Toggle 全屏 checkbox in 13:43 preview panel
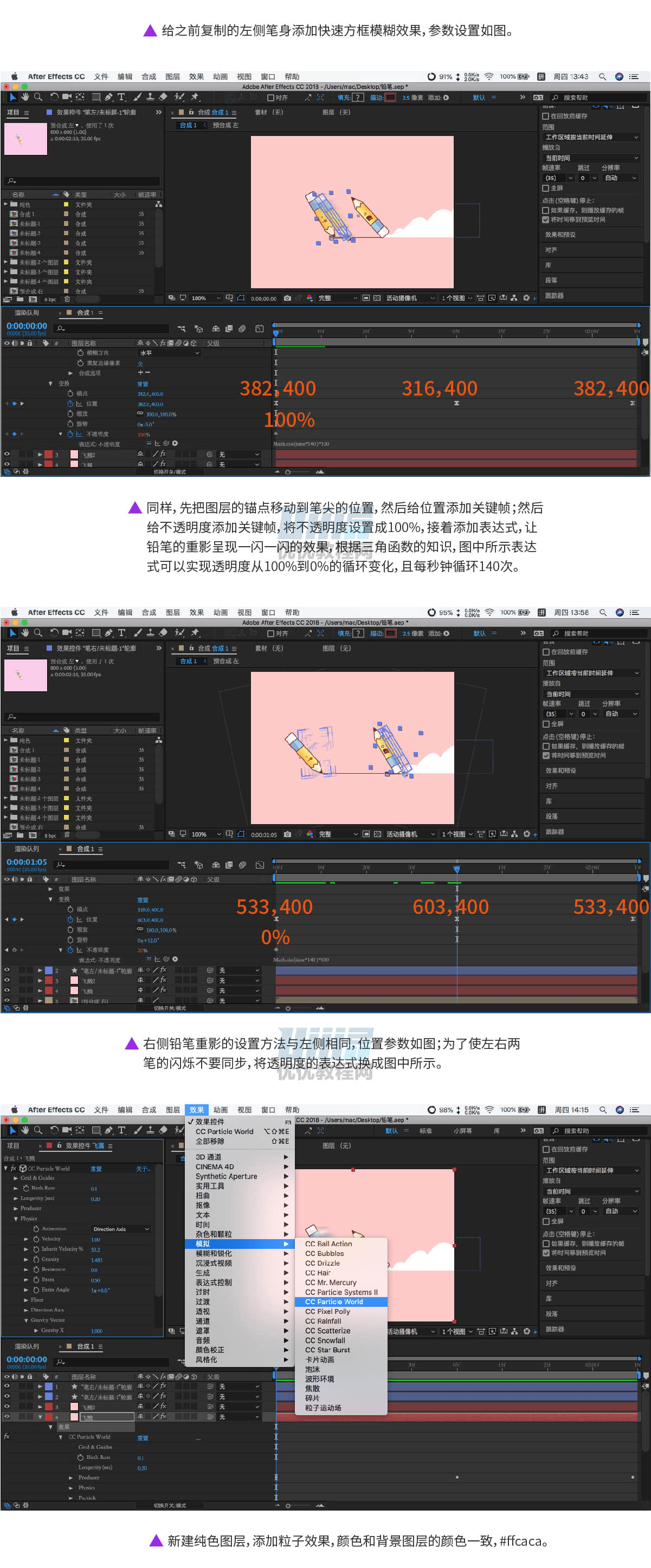This screenshot has width=651, height=1568. click(546, 188)
